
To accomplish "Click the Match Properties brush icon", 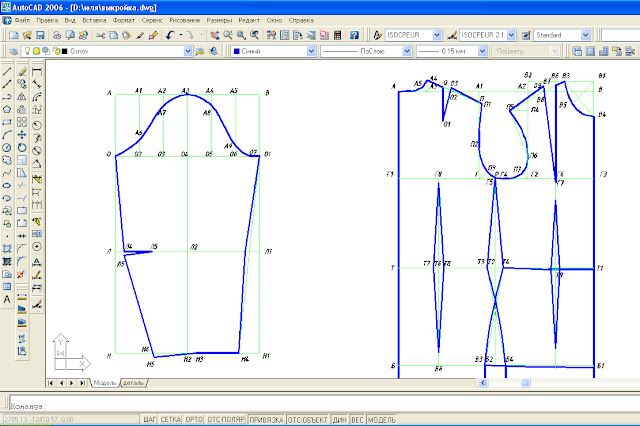I will (x=140, y=36).
